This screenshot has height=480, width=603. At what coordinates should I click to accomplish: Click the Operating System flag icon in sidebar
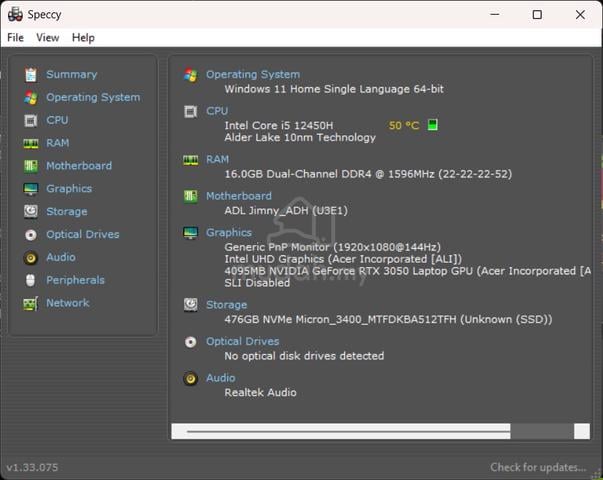click(x=31, y=98)
